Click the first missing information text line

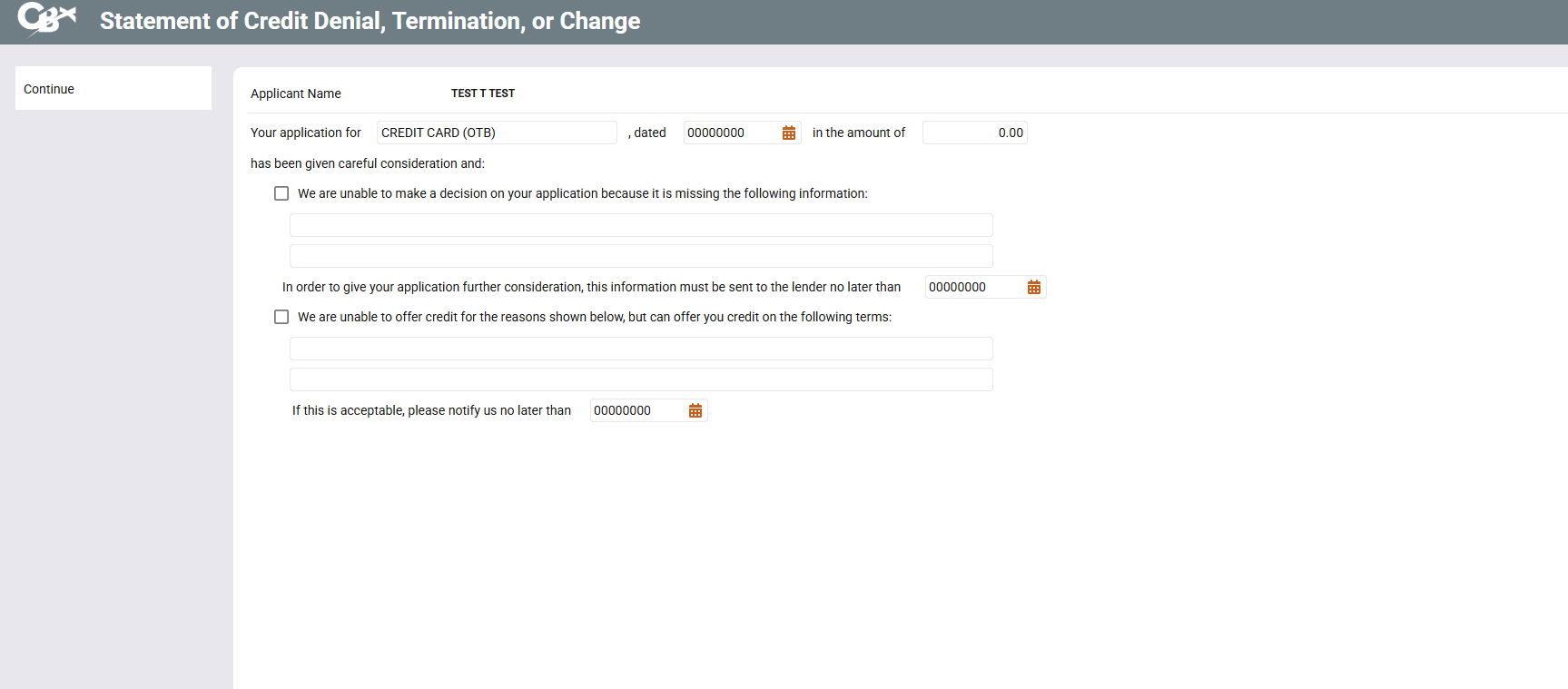[640, 225]
